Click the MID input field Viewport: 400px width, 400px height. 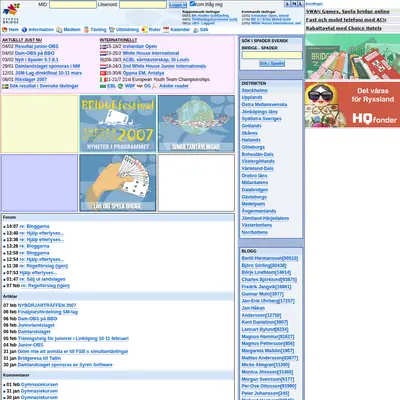point(73,5)
